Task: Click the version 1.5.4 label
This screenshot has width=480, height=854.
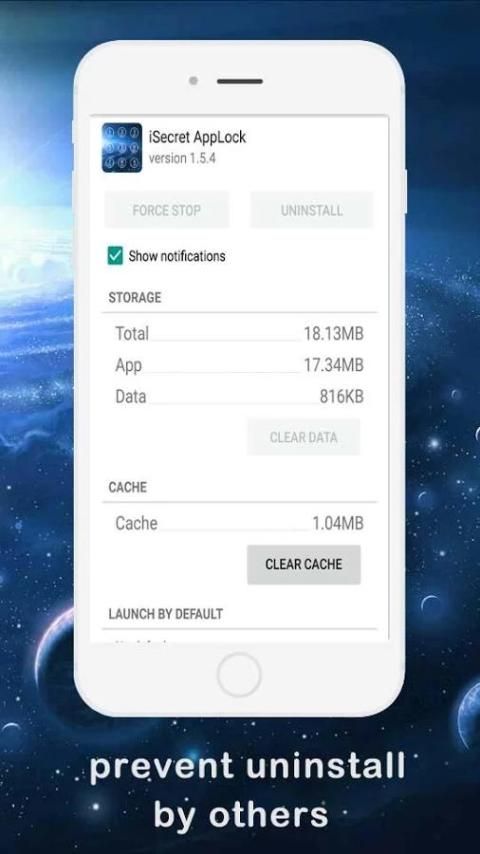Action: coord(182,158)
